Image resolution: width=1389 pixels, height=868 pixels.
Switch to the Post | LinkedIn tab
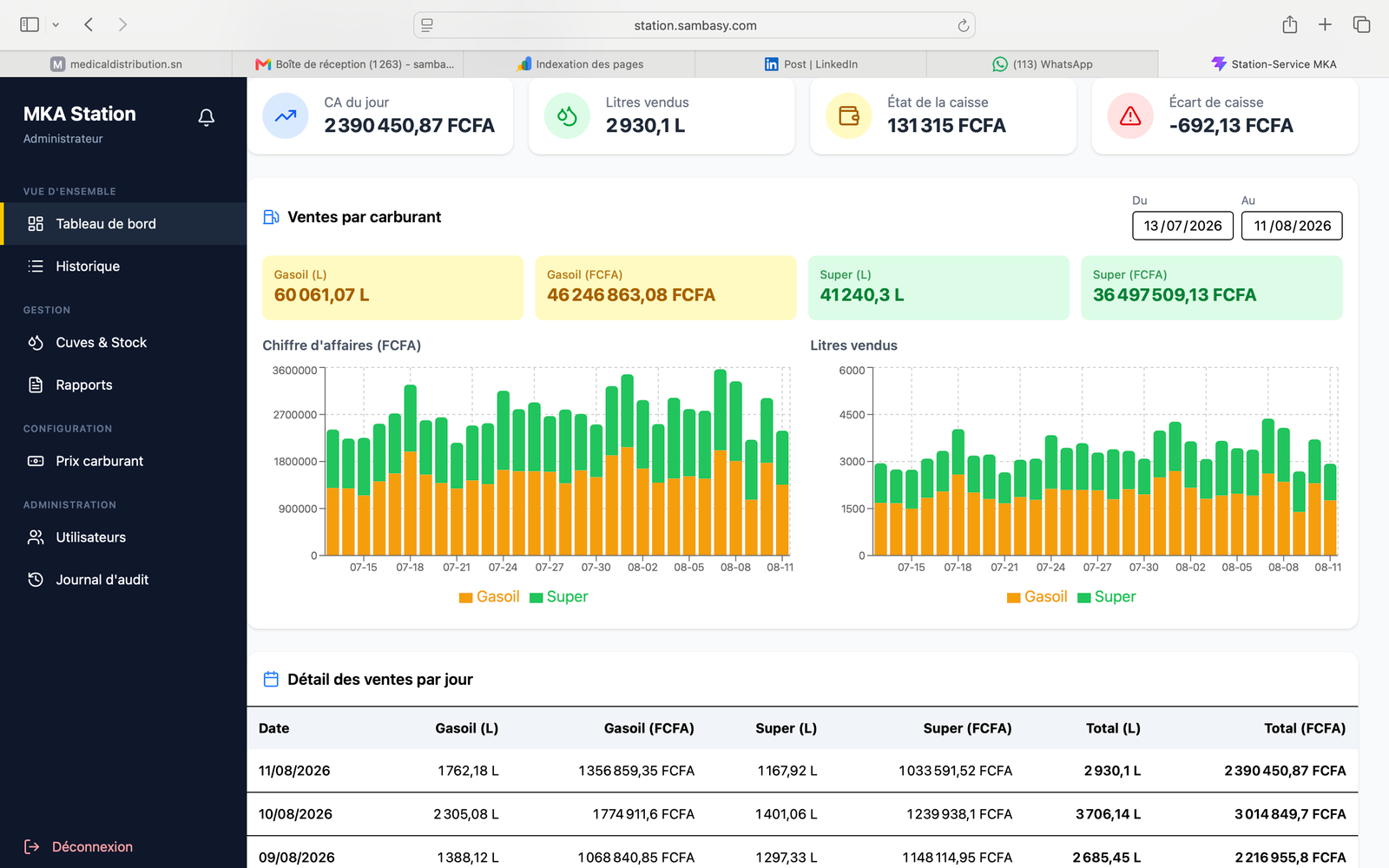811,64
